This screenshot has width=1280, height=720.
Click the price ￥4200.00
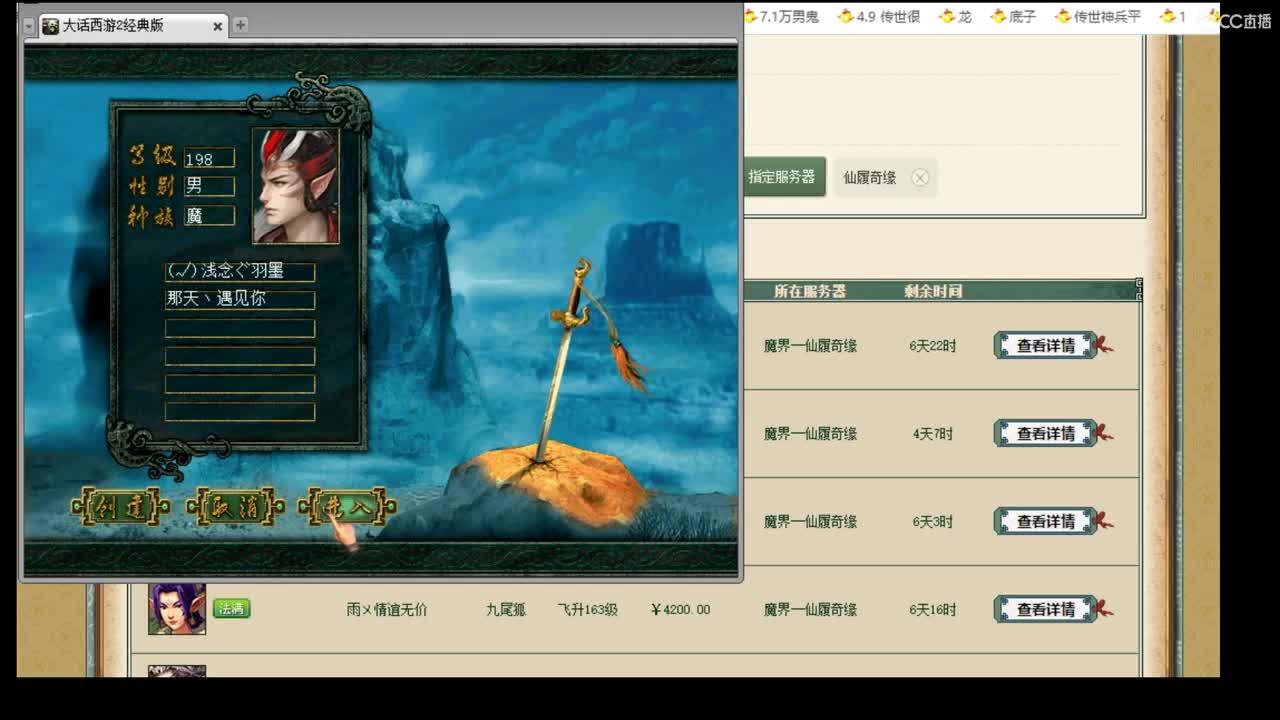(680, 609)
